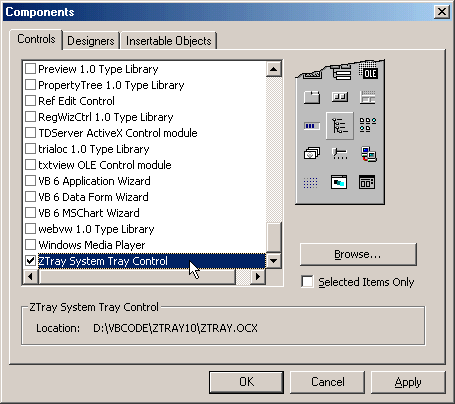This screenshot has width=455, height=404.
Task: Switch to the Designers tab
Action: (91, 41)
